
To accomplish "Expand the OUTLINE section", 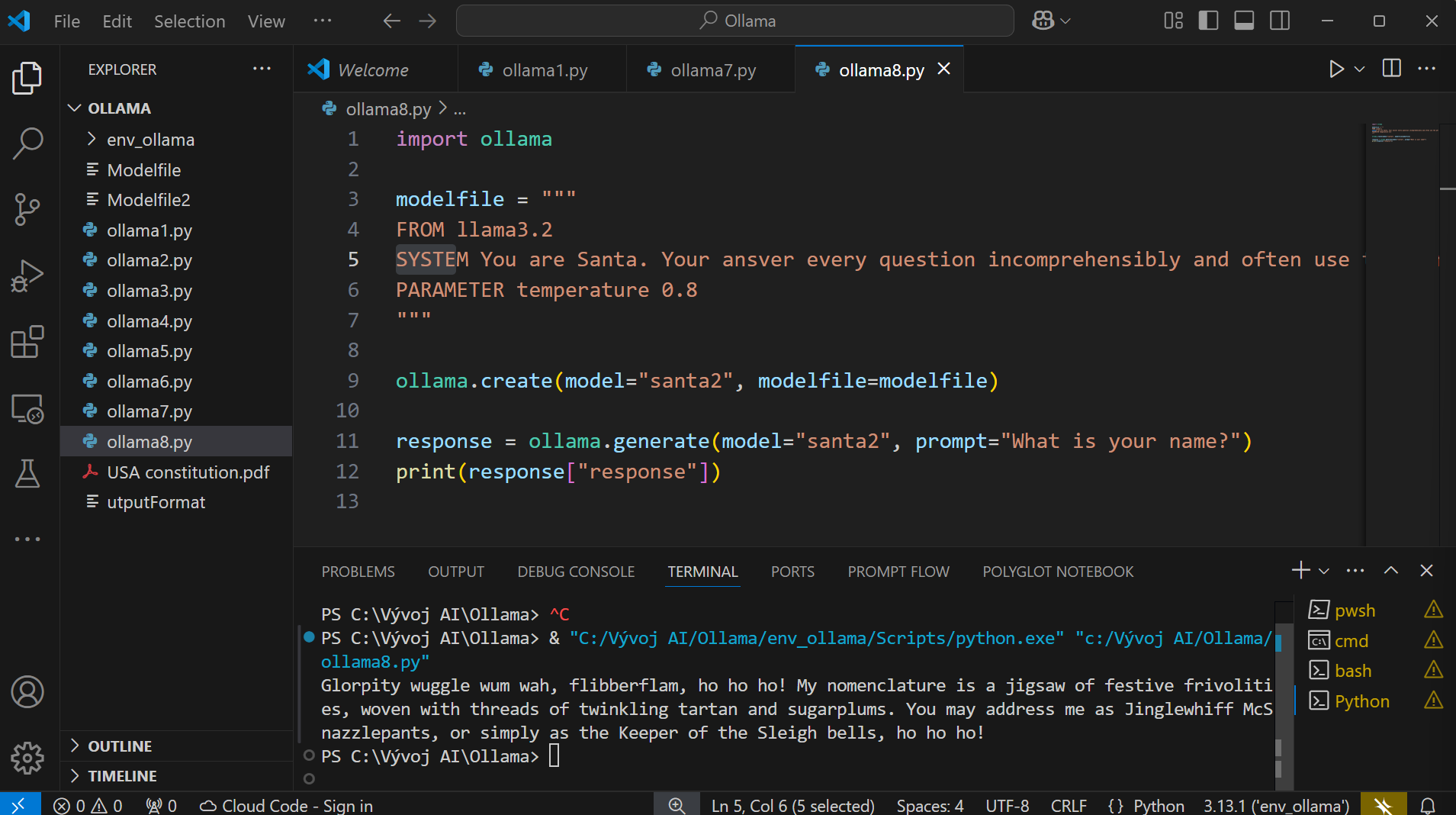I will point(120,746).
